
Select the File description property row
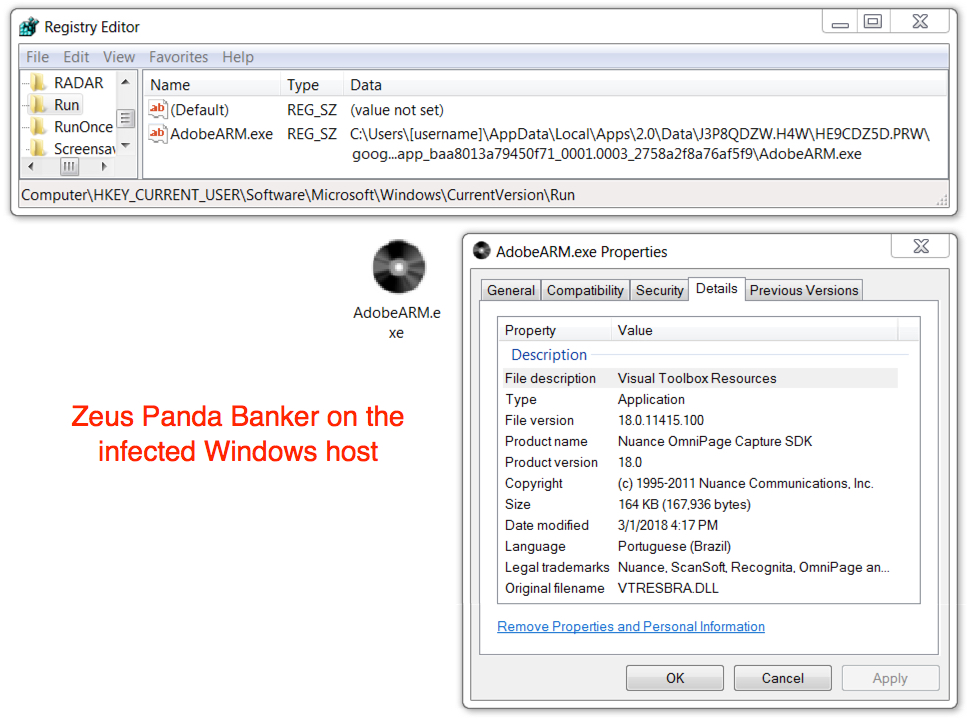coord(700,378)
